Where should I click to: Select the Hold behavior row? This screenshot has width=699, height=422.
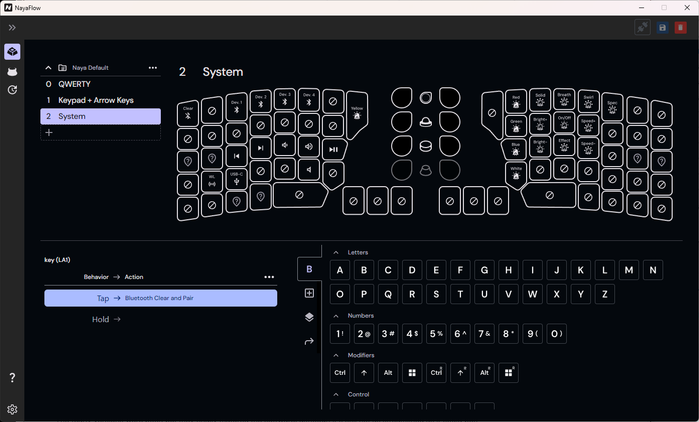point(160,319)
